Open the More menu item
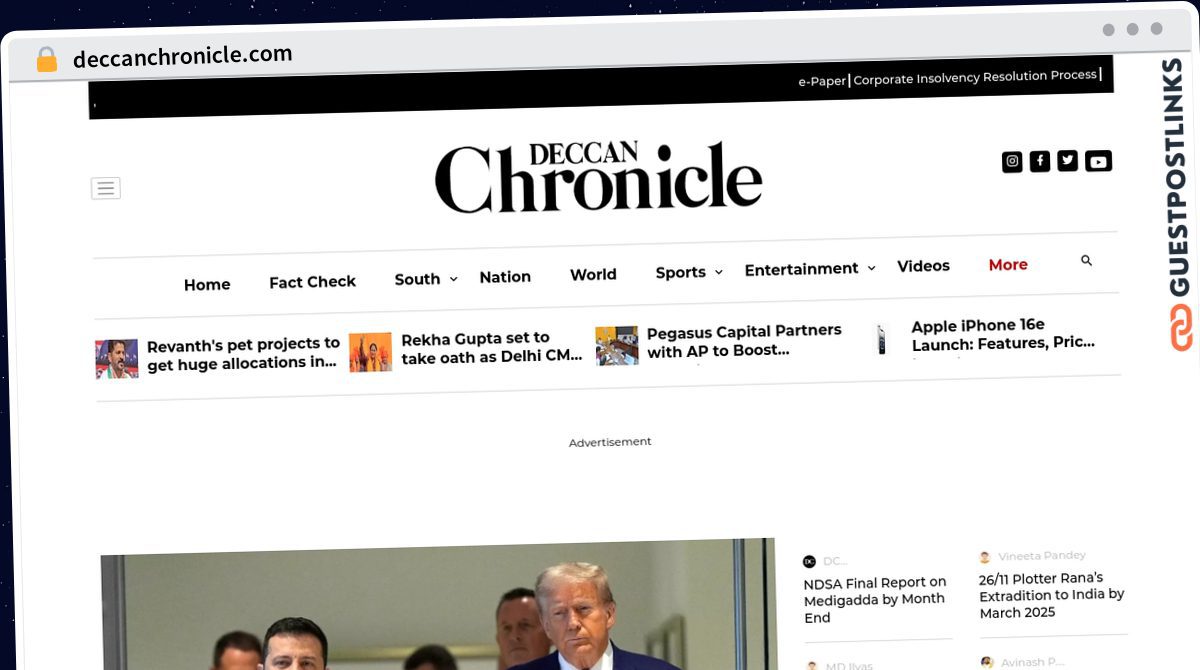The height and width of the screenshot is (670, 1200). [x=1008, y=265]
